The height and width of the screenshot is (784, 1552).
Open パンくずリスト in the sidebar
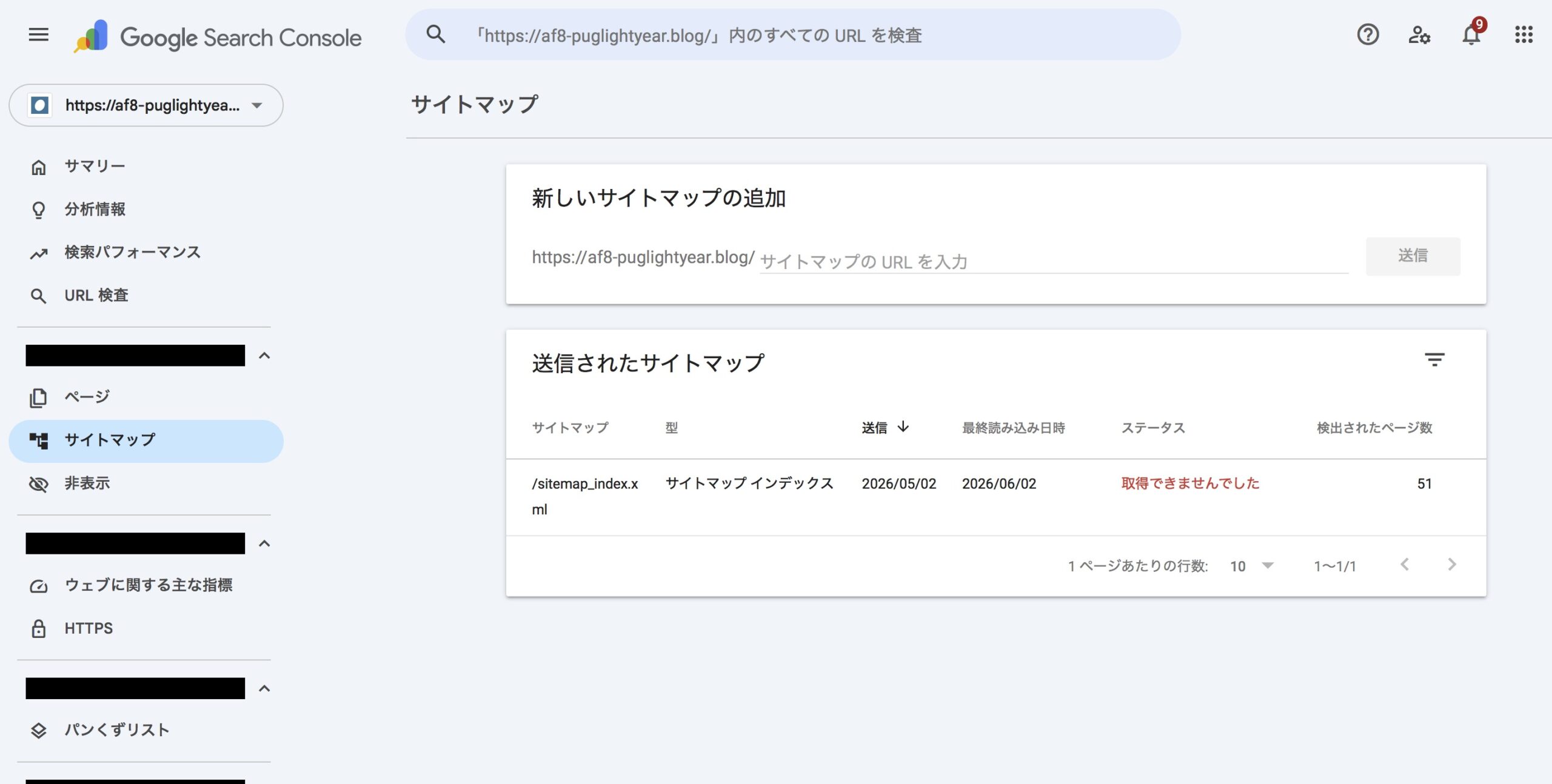coord(146,730)
